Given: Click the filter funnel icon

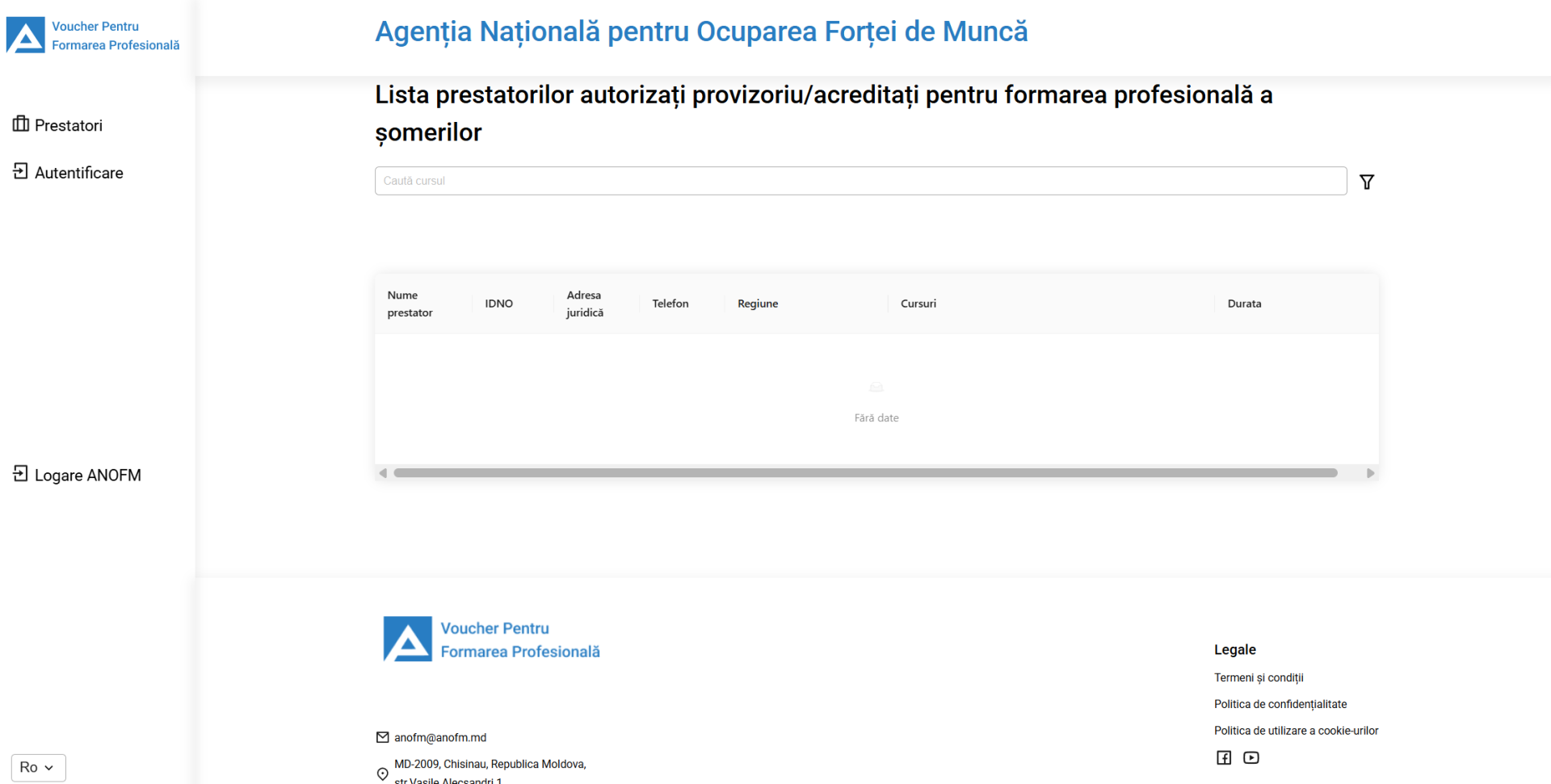Looking at the screenshot, I should coord(1366,182).
